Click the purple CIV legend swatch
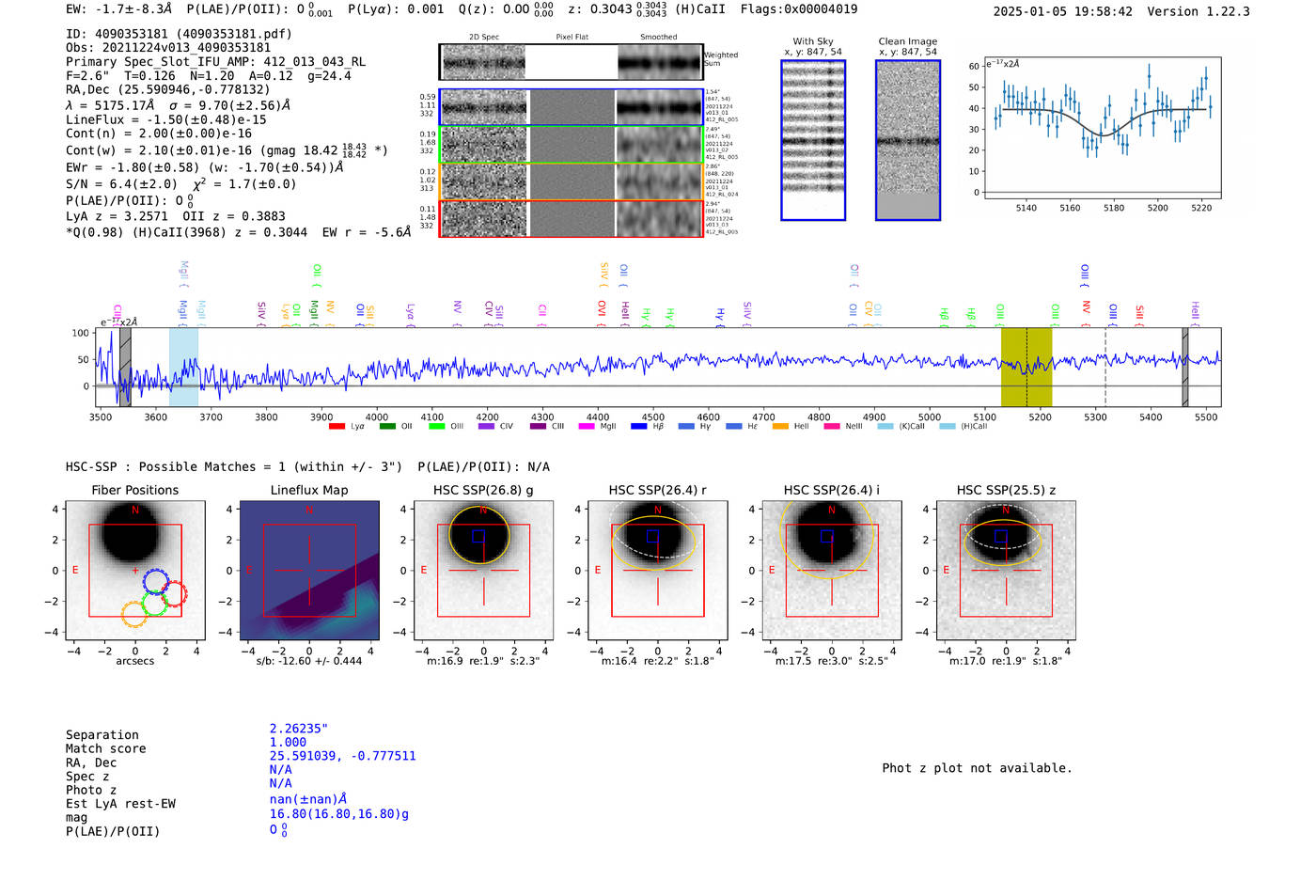This screenshot has height=896, width=1316. [486, 427]
